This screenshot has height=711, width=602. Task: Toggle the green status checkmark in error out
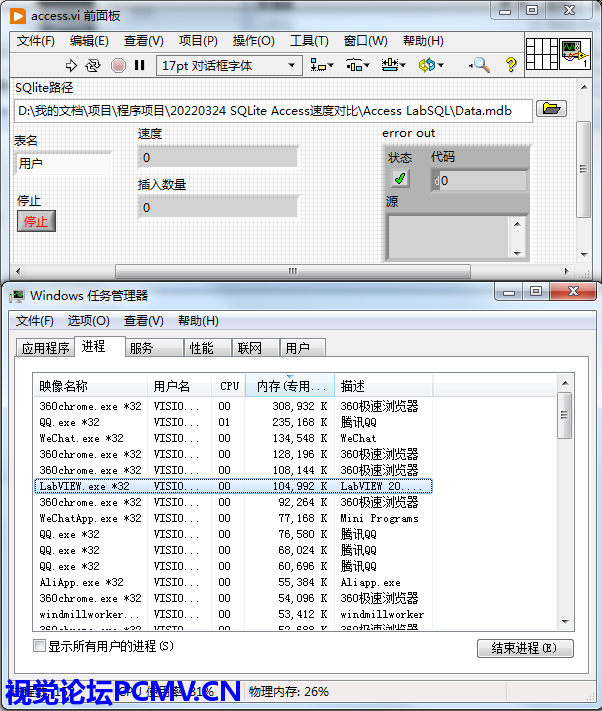(399, 178)
